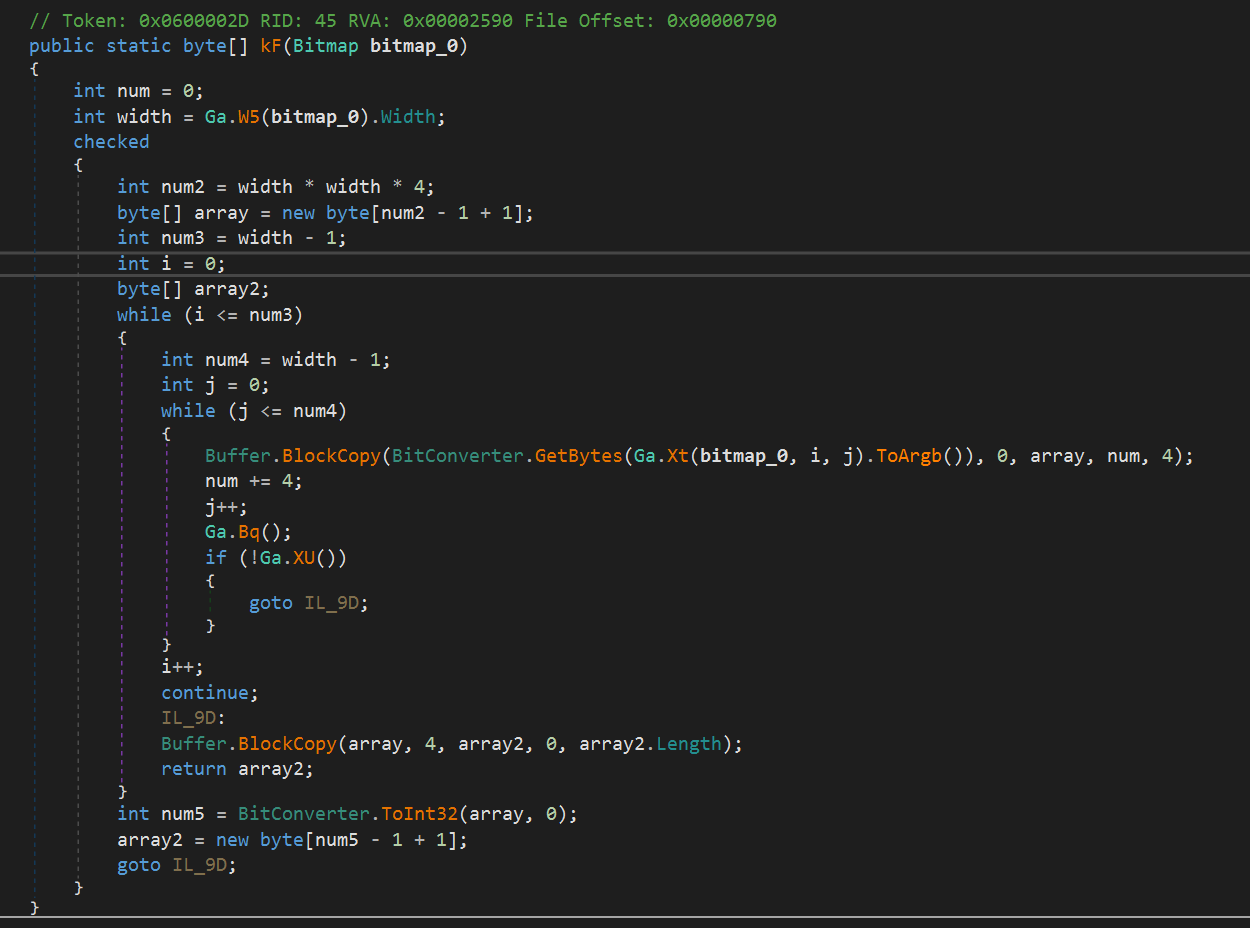The width and height of the screenshot is (1250, 928).
Task: Click the Length property of array2
Action: (x=688, y=744)
